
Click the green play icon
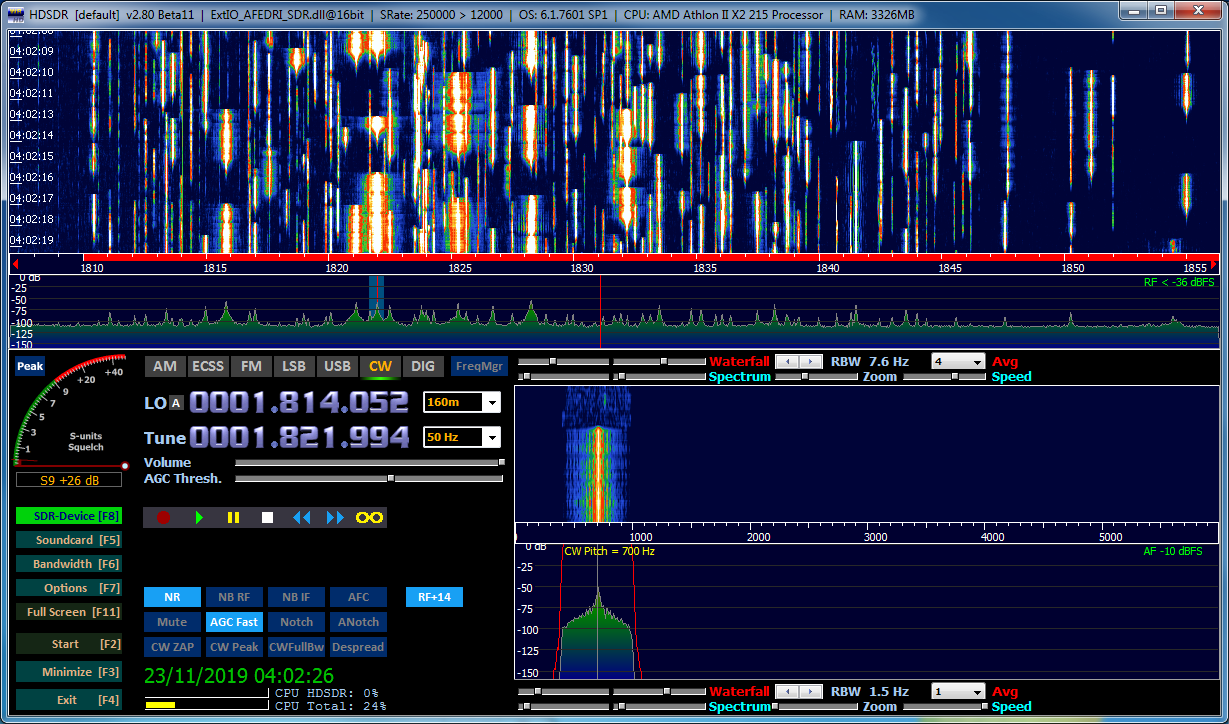point(199,518)
